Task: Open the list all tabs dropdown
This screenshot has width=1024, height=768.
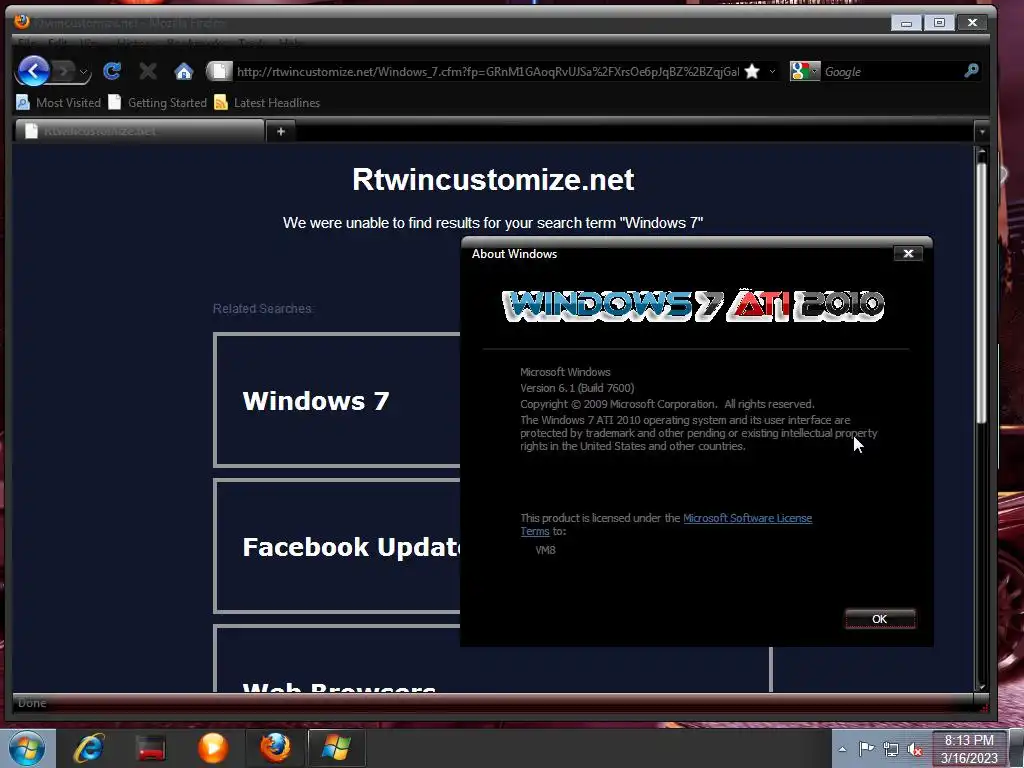Action: (982, 132)
